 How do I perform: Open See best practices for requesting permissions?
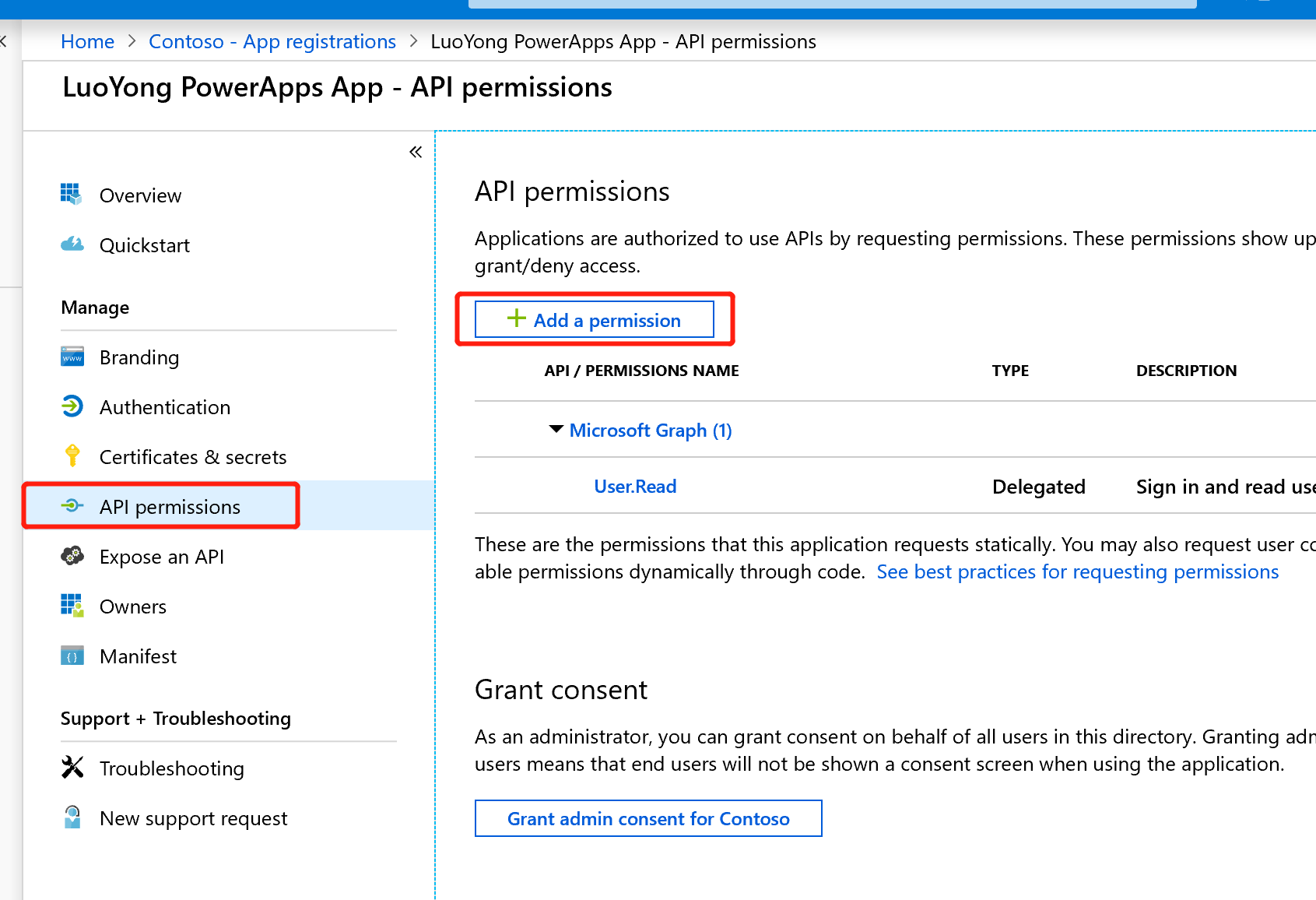[1078, 571]
